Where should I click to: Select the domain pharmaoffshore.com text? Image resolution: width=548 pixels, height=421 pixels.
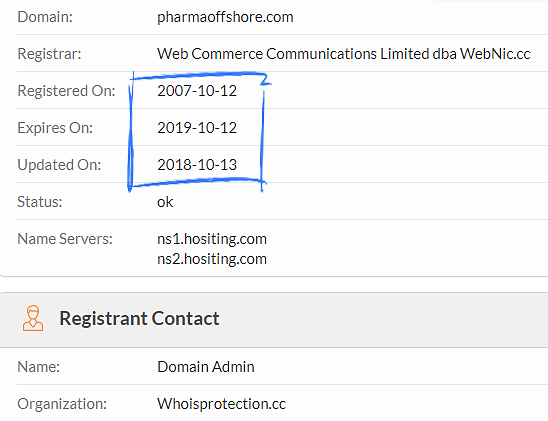click(x=225, y=17)
